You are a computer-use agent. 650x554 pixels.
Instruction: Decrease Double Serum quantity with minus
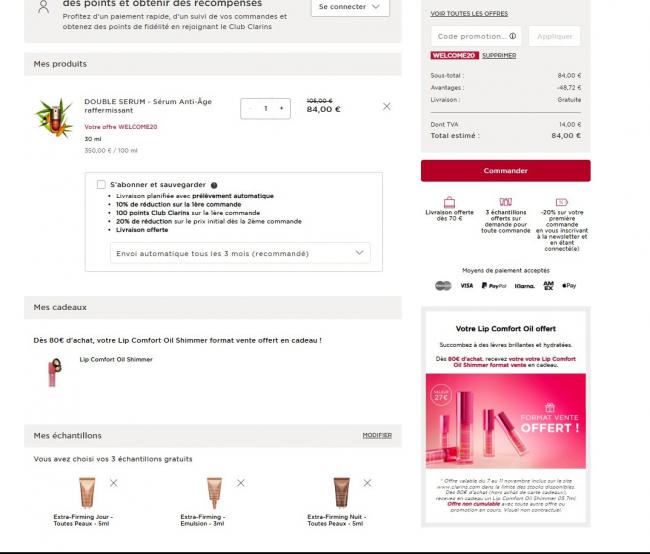click(x=250, y=108)
